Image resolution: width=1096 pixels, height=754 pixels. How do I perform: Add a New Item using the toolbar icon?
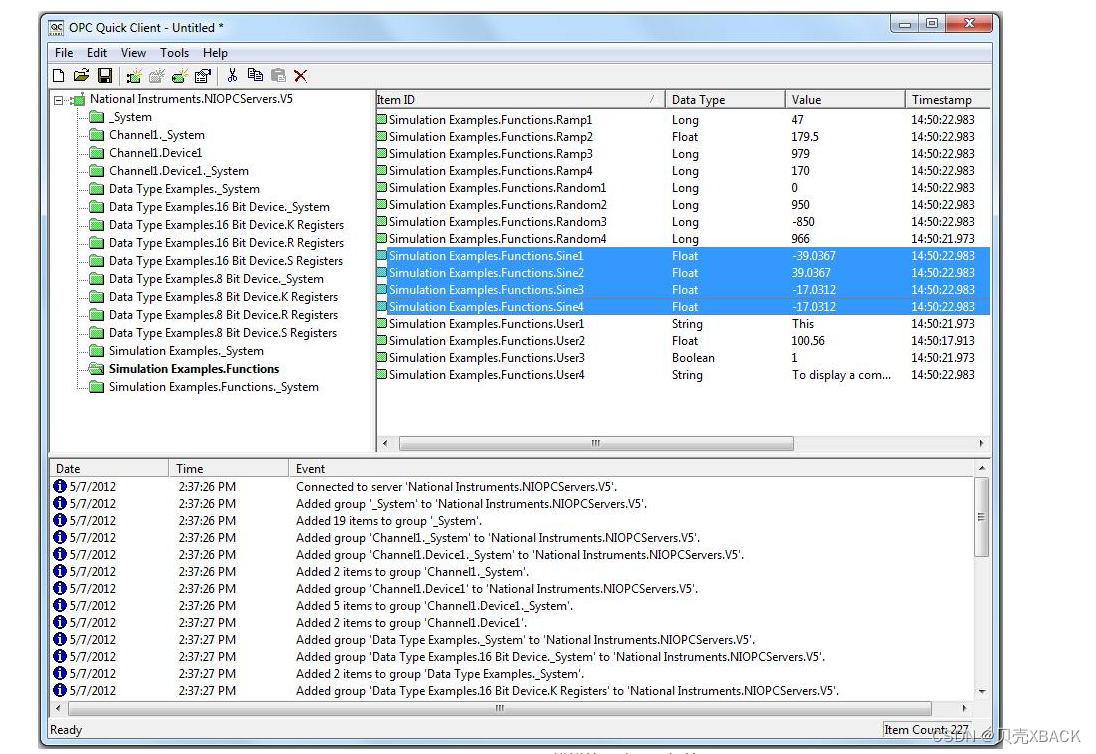[180, 75]
